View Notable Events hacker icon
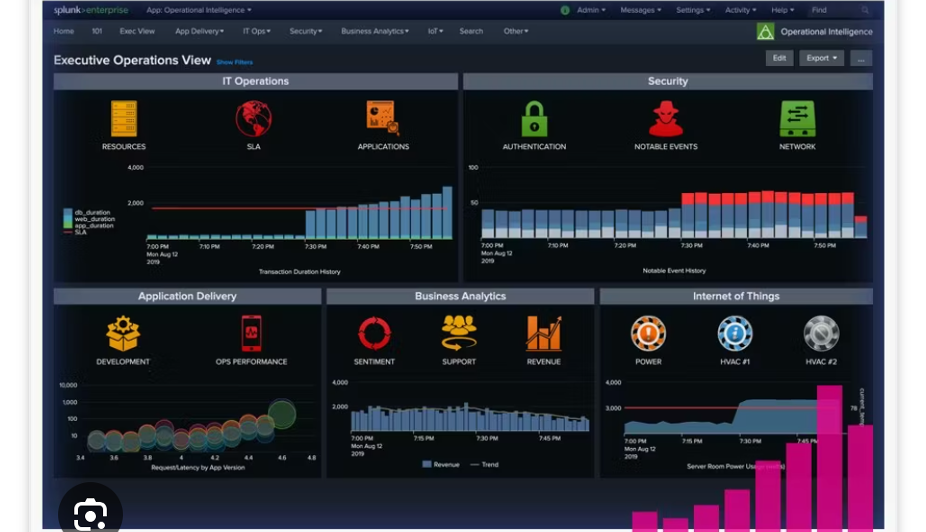 (666, 119)
